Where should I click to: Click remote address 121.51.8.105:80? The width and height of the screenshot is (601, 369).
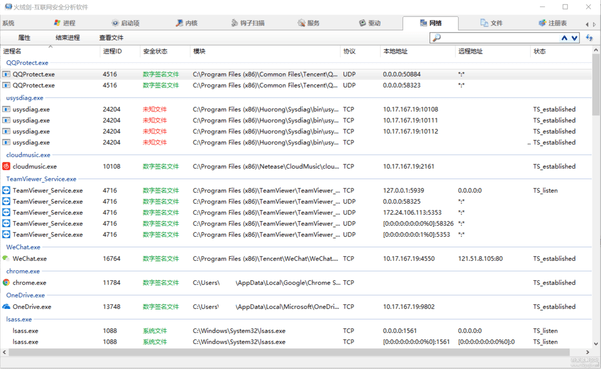480,259
